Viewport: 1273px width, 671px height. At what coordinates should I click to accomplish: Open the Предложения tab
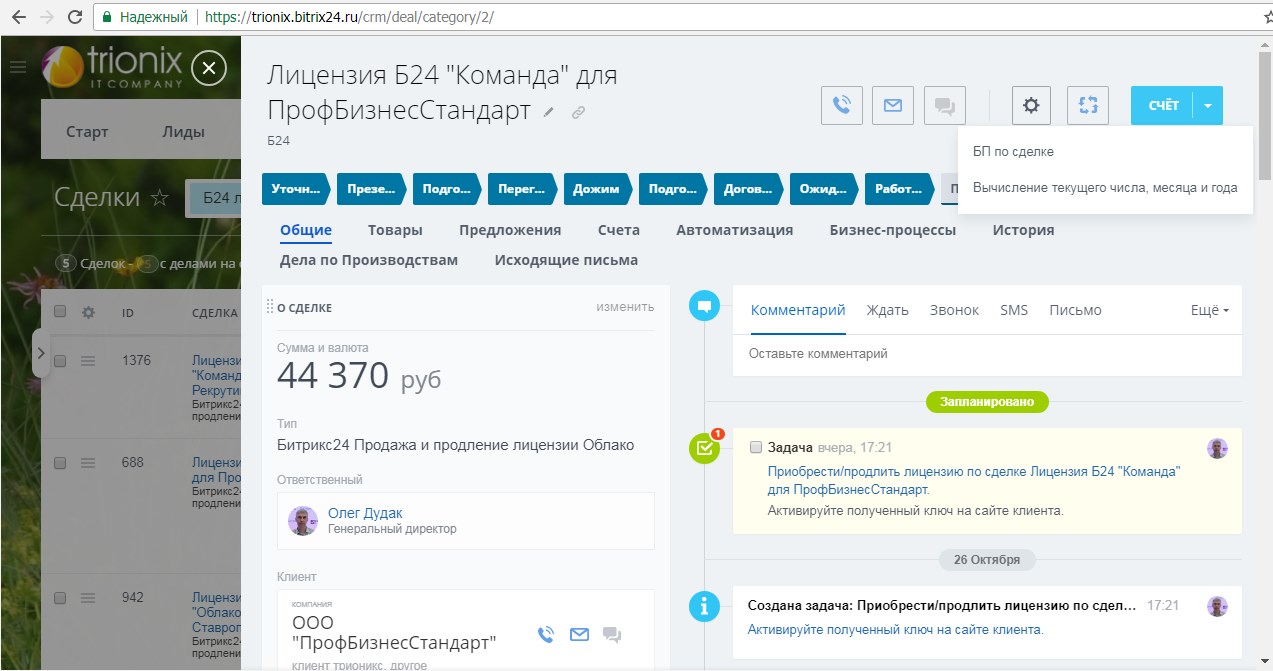510,230
